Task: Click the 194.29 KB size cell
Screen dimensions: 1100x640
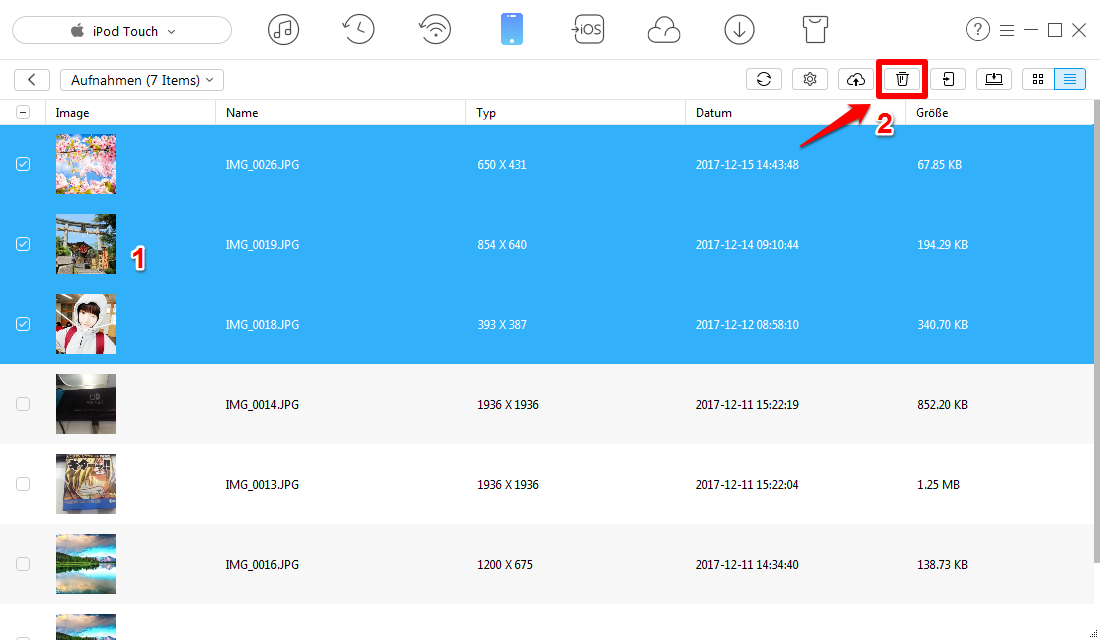Action: click(942, 245)
